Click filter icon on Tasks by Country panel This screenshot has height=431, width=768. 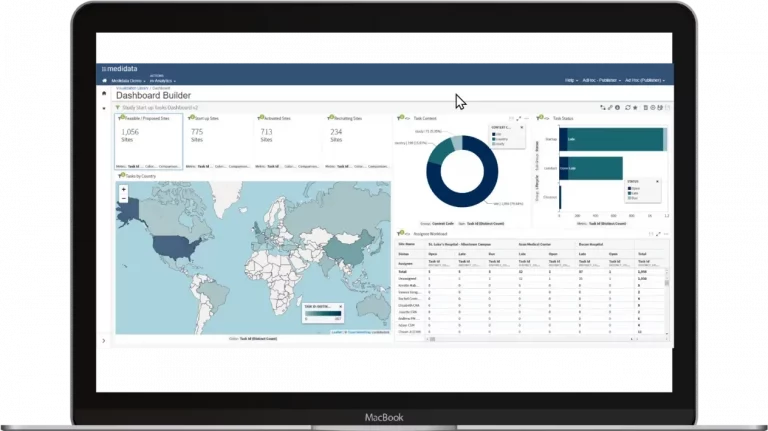point(121,176)
